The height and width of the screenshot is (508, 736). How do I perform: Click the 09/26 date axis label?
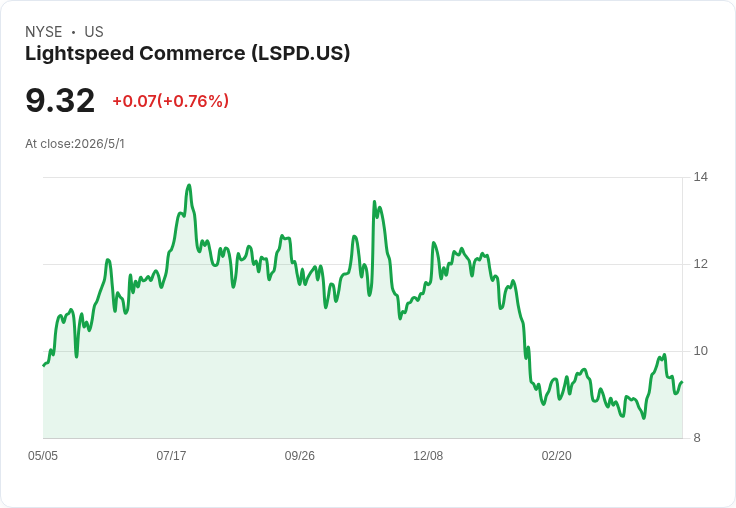click(299, 455)
